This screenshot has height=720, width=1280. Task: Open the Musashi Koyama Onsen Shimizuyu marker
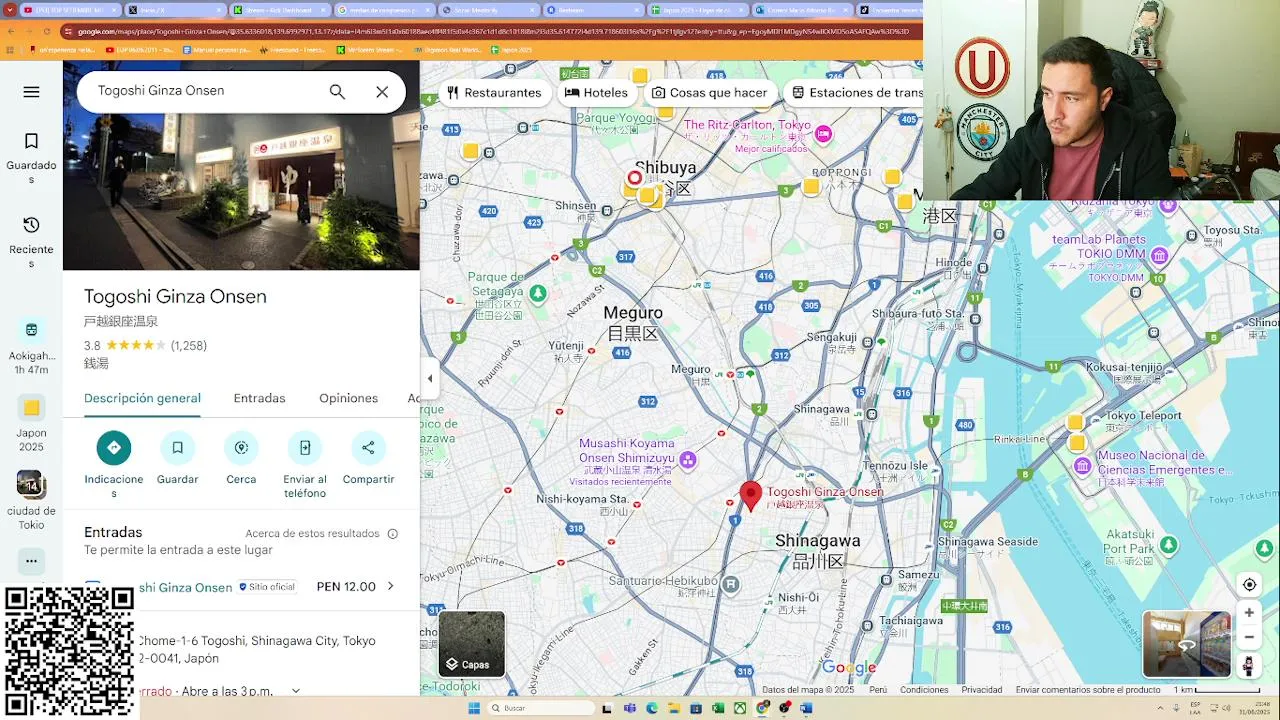[x=688, y=460]
